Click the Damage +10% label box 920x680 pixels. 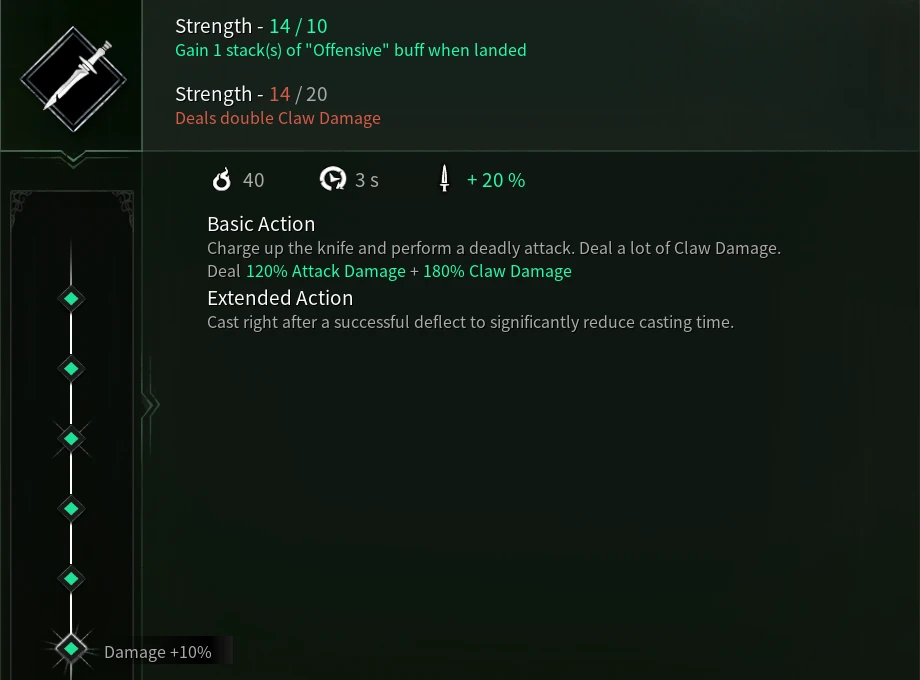click(157, 651)
